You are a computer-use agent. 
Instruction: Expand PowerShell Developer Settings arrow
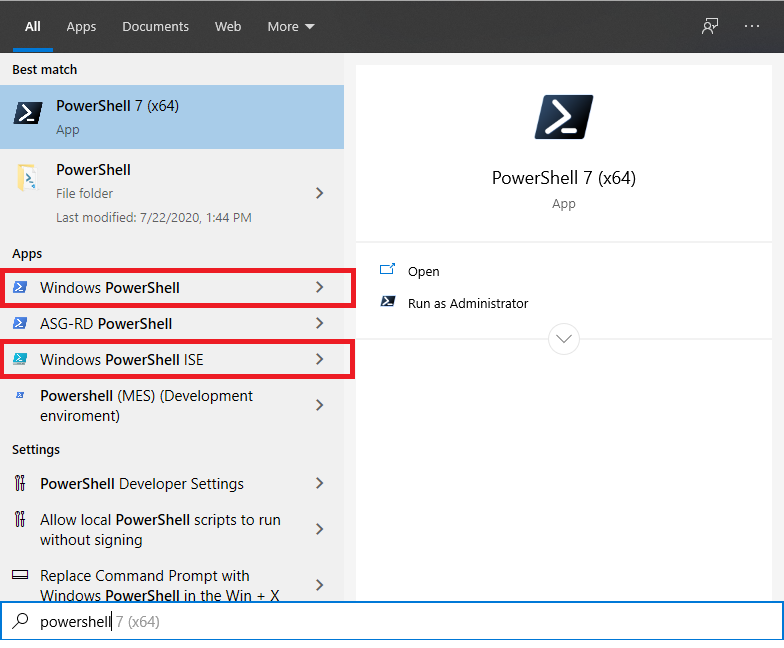coord(320,483)
